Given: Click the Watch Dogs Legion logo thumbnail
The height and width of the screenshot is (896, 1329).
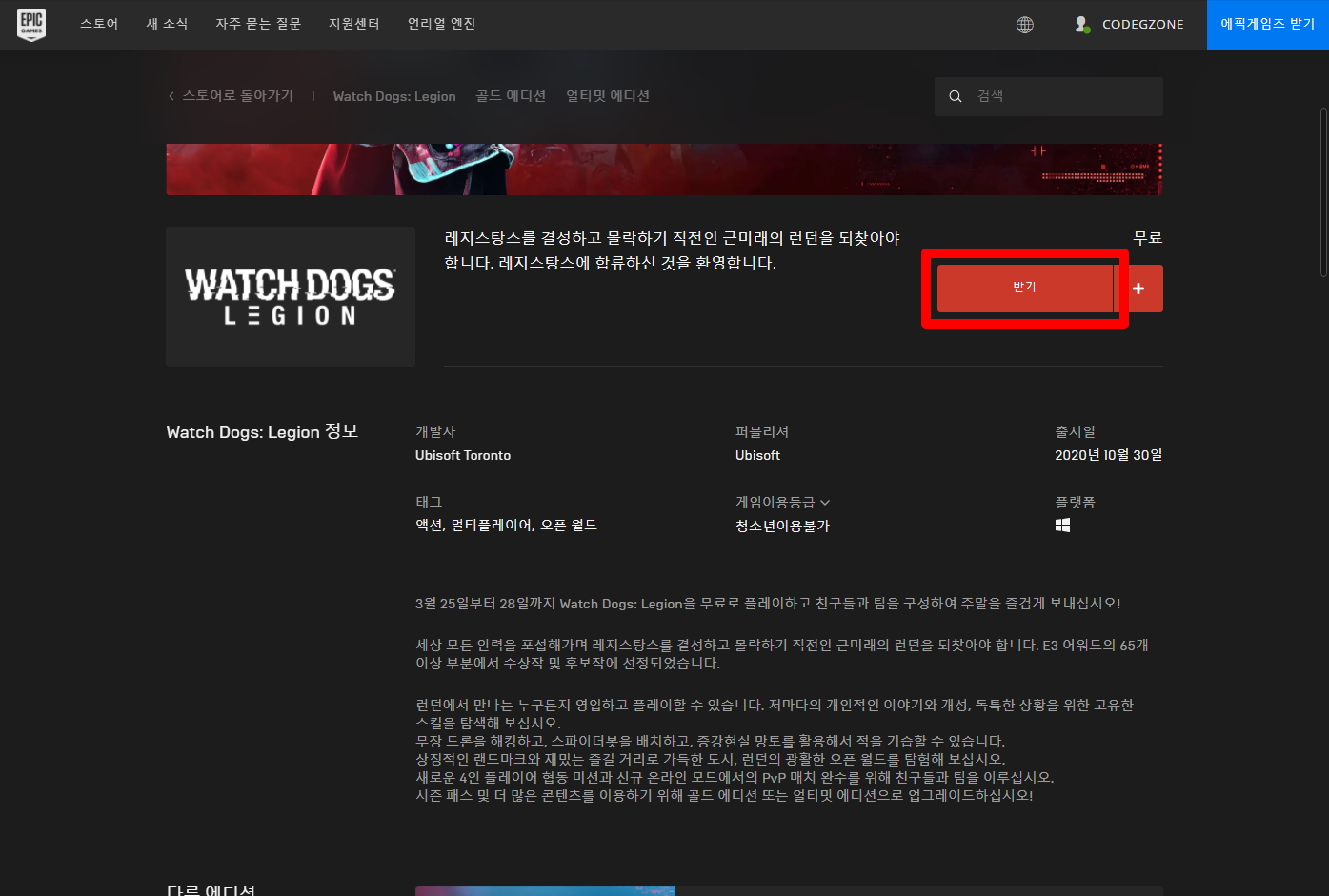Looking at the screenshot, I should pyautogui.click(x=291, y=296).
